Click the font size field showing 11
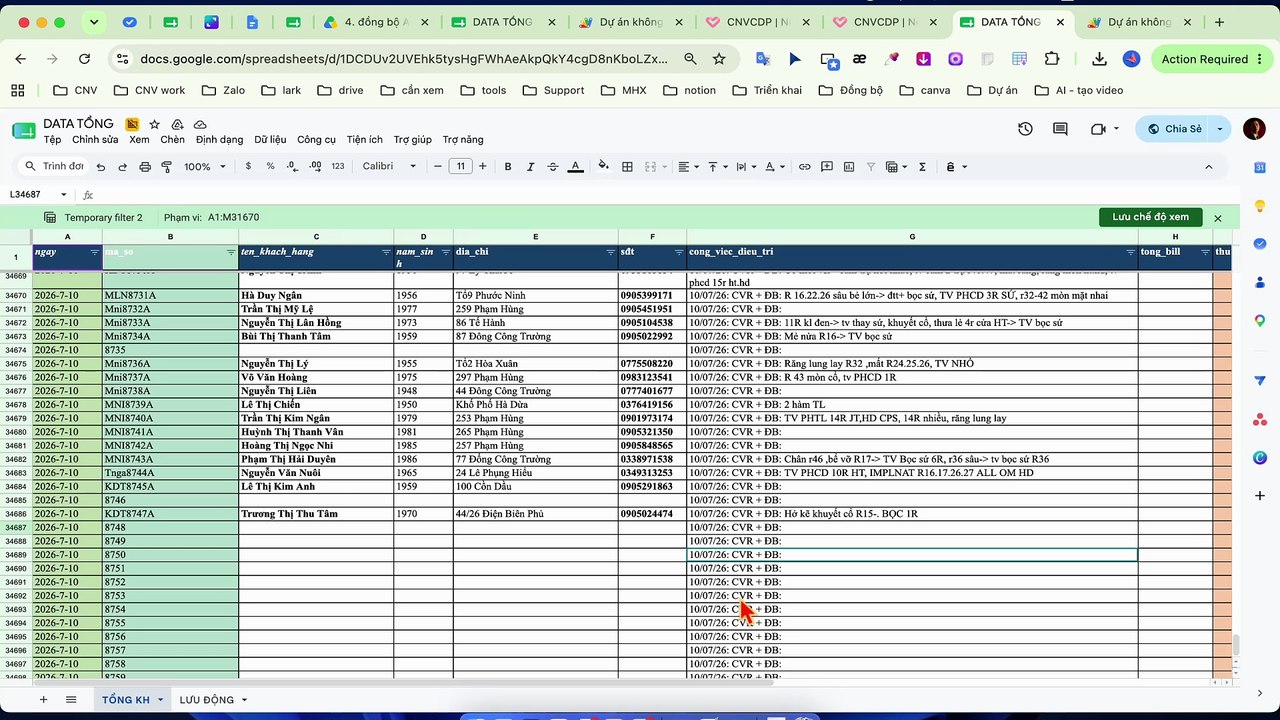 coord(460,167)
